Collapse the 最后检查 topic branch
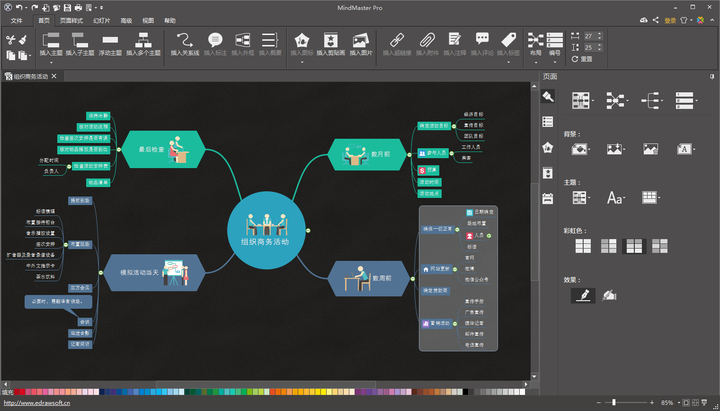720x411 pixels. click(x=118, y=149)
